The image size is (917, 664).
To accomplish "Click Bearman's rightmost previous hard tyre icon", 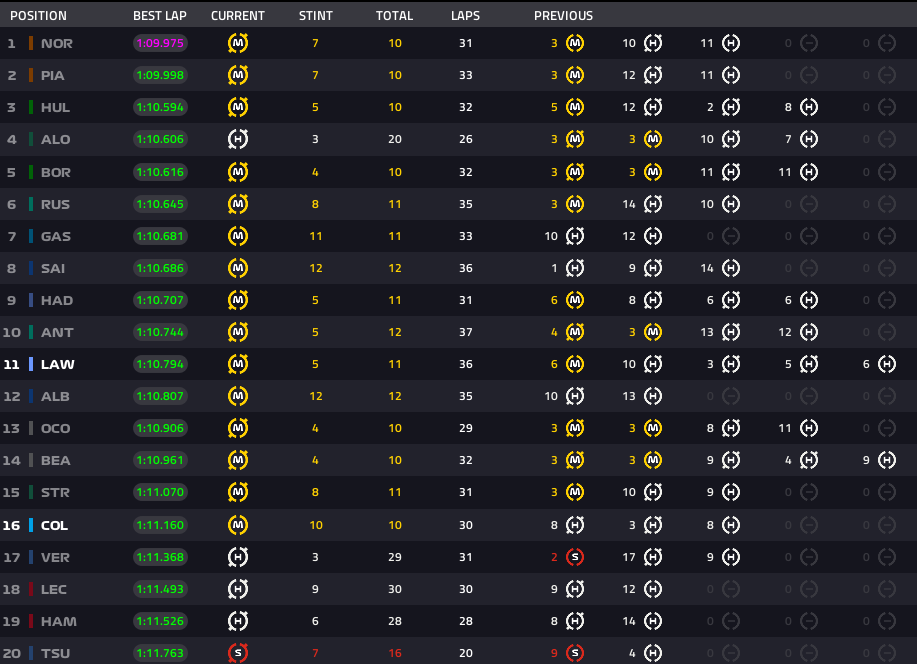I will click(x=887, y=461).
